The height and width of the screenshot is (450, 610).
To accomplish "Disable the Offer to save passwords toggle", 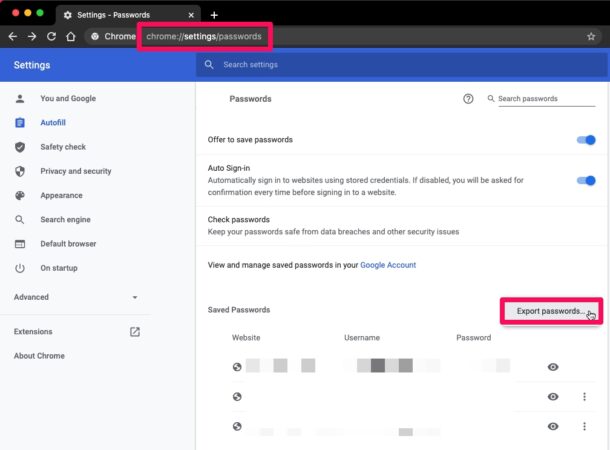I will click(586, 140).
